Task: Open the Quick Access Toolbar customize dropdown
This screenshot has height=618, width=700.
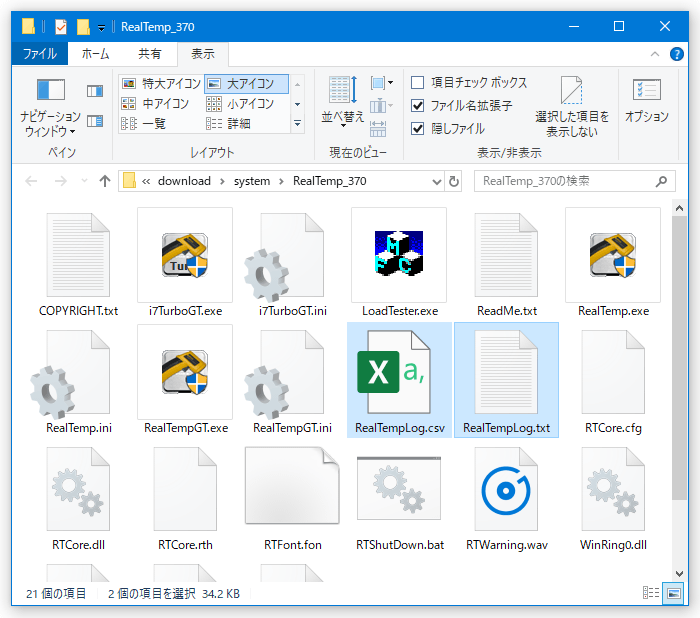Action: [101, 28]
